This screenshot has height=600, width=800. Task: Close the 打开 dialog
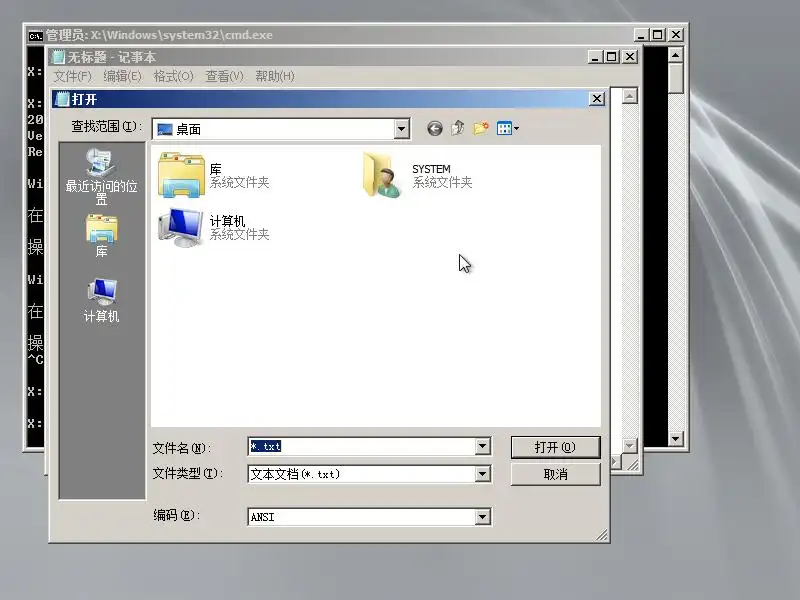pyautogui.click(x=596, y=98)
